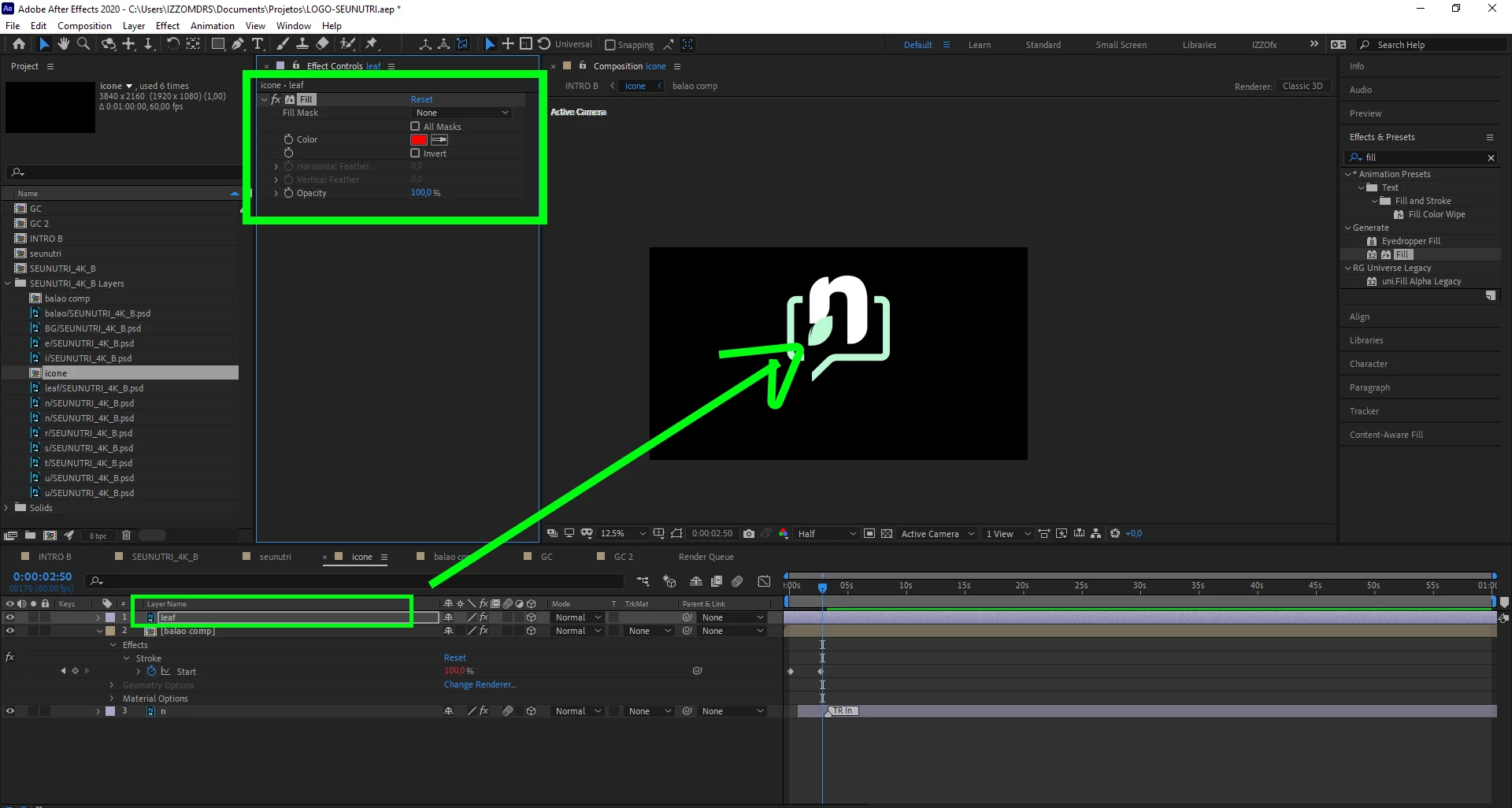1512x808 pixels.
Task: Check the Invert checkbox in Fill
Action: click(x=415, y=153)
